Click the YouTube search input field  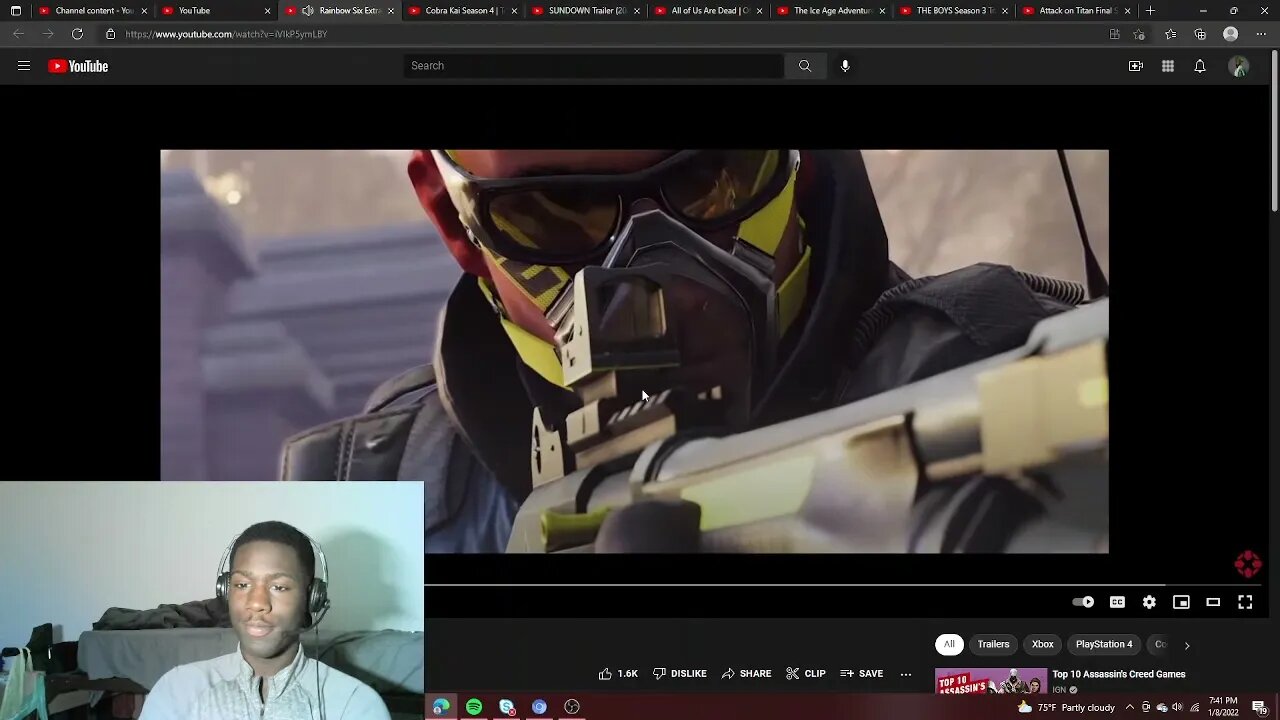pos(594,66)
